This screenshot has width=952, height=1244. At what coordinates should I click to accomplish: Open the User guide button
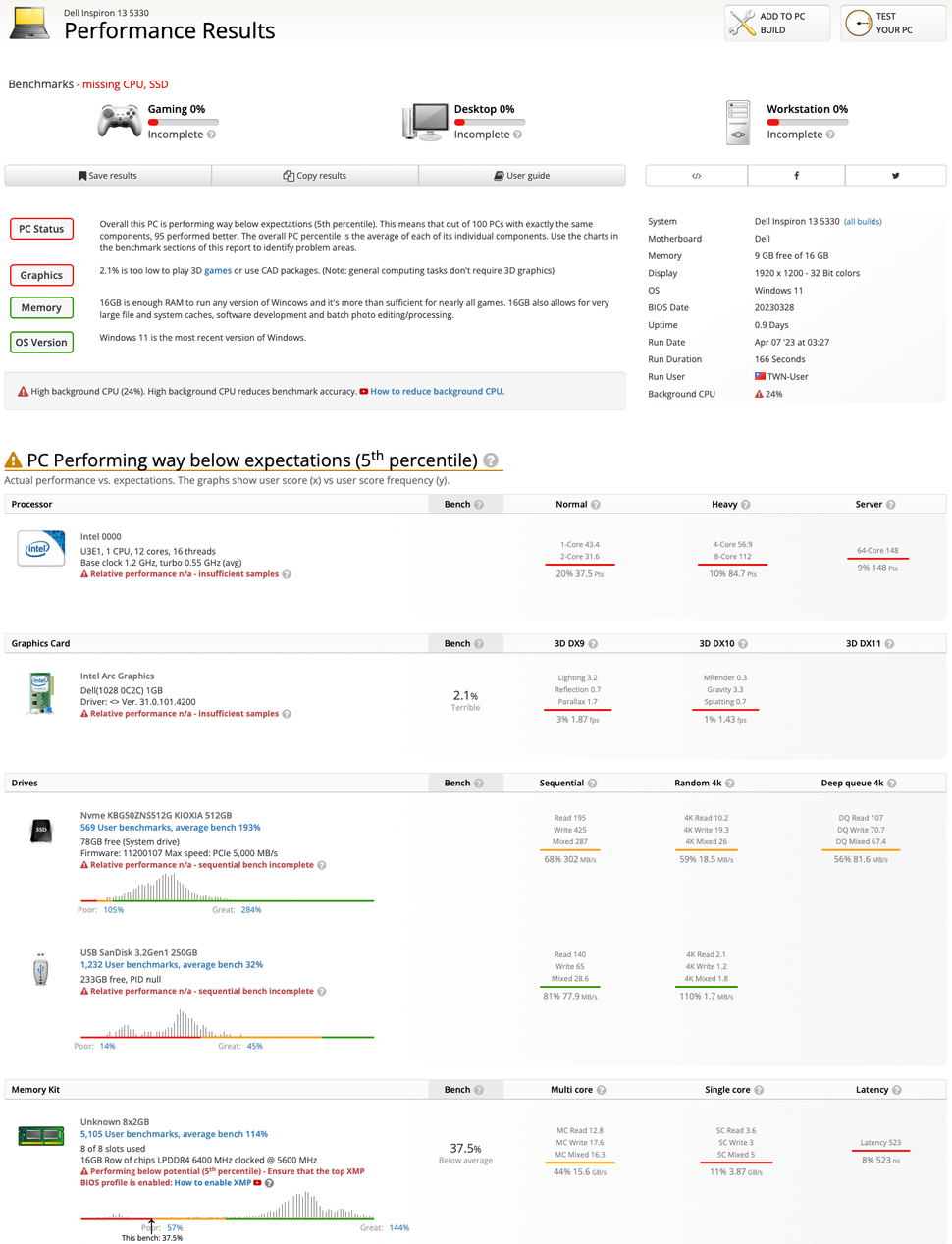(522, 176)
